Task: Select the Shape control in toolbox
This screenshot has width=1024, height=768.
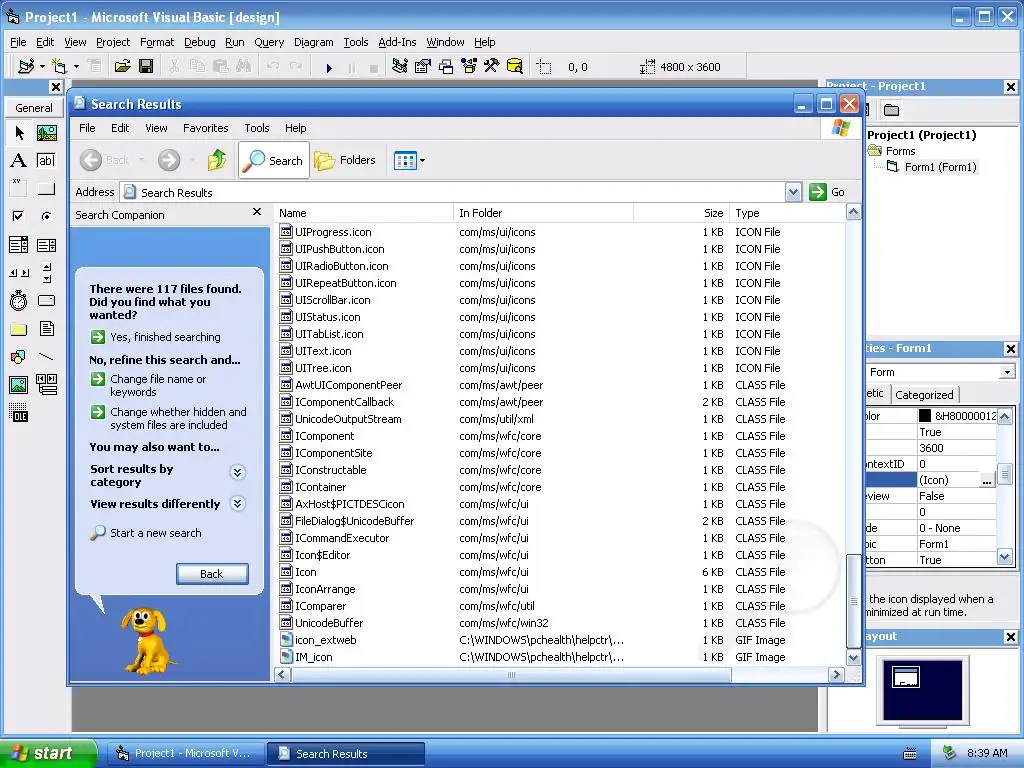Action: (19, 357)
